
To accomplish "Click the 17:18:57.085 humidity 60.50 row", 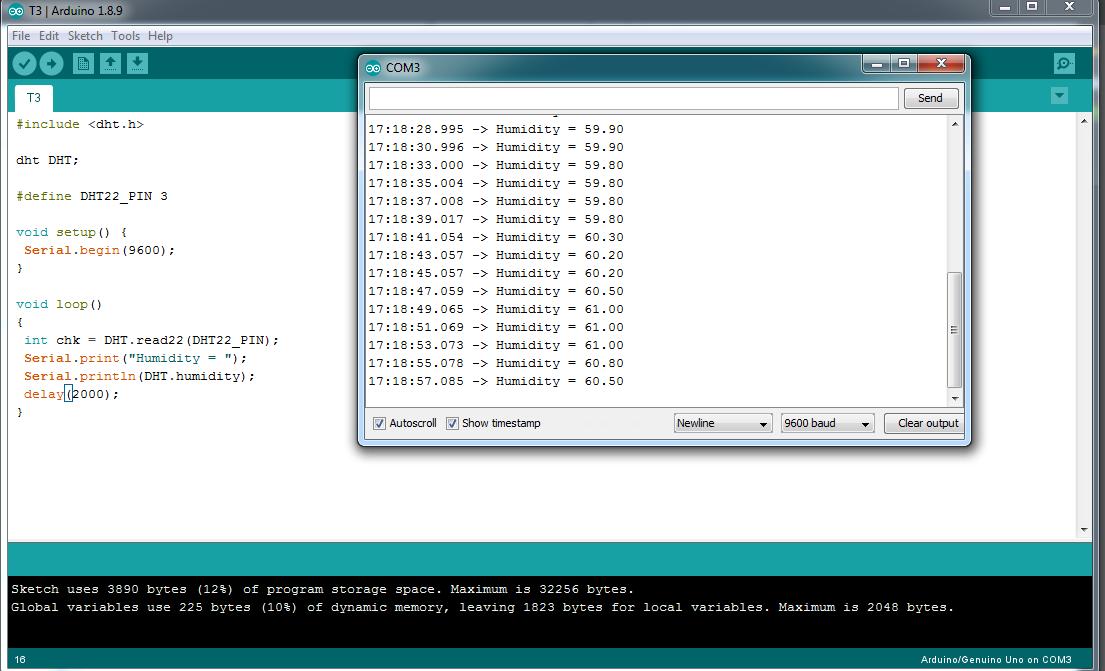I will click(495, 381).
